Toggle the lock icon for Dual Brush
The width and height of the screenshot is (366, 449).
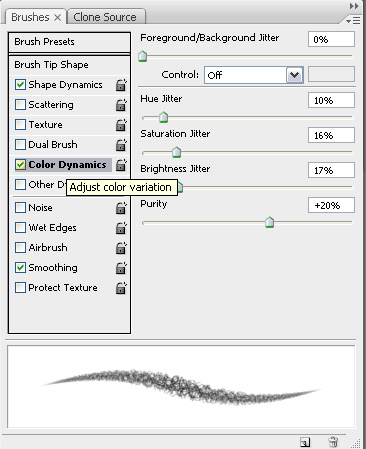(121, 145)
